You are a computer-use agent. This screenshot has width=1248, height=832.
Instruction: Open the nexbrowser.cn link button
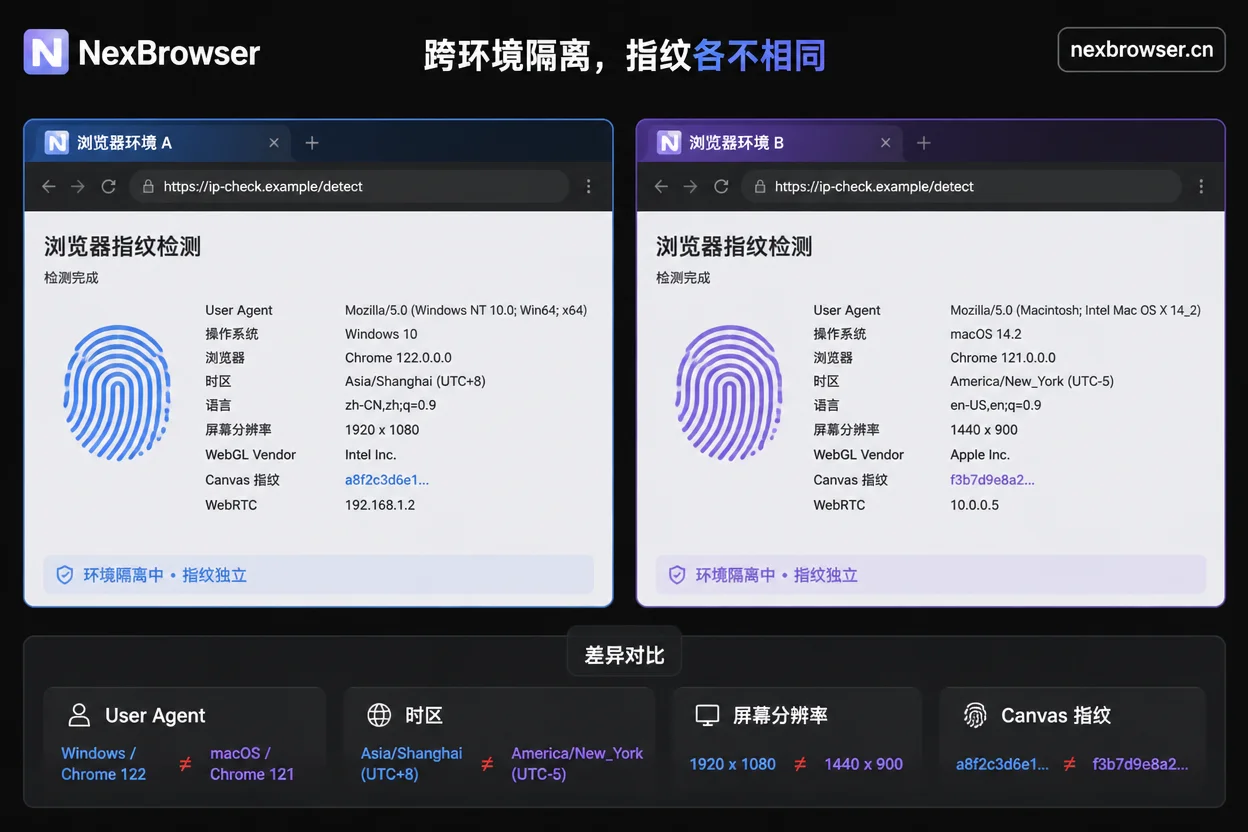tap(1141, 50)
